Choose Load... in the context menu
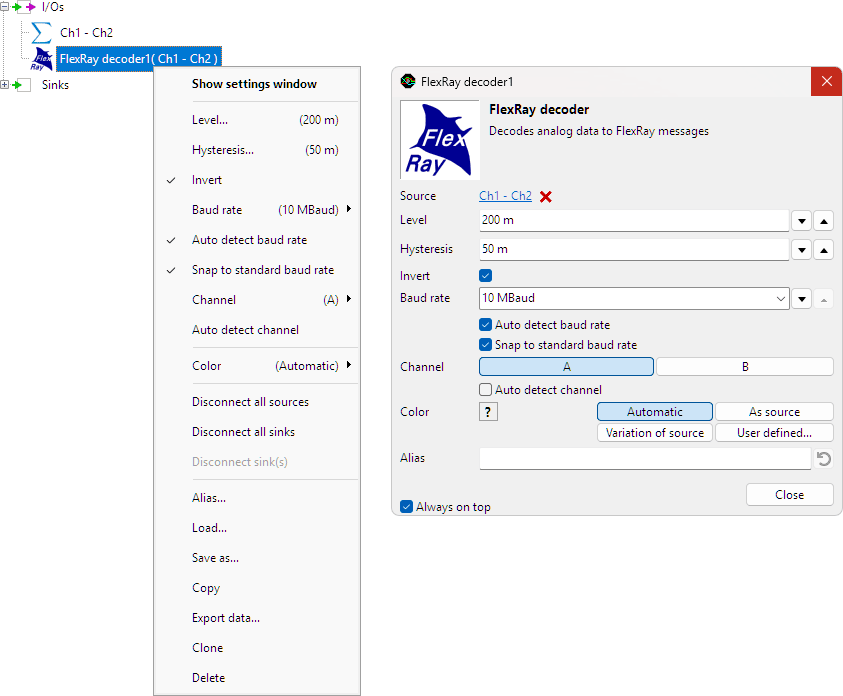This screenshot has width=843, height=696. 257,528
